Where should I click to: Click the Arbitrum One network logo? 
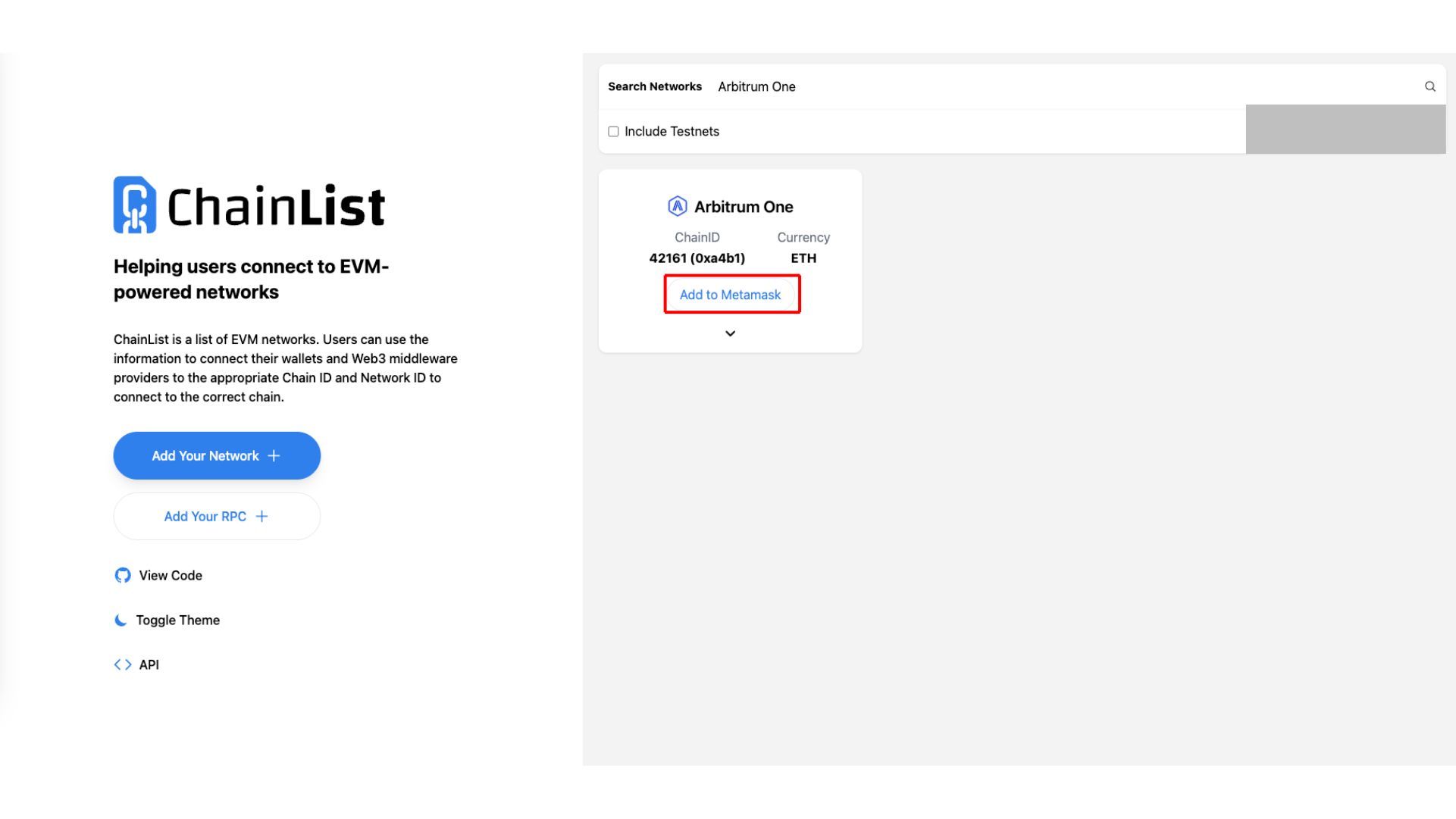pyautogui.click(x=677, y=206)
